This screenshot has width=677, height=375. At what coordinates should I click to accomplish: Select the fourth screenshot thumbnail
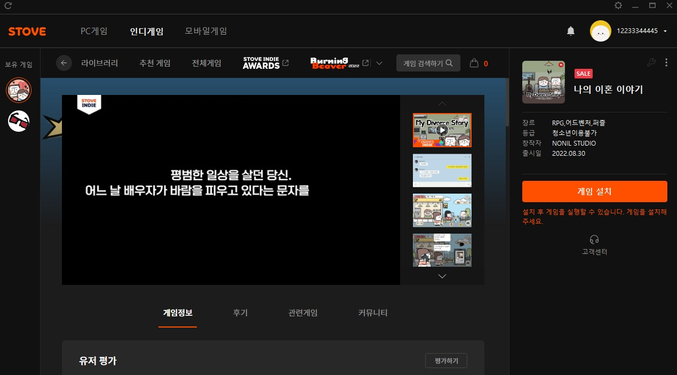[442, 250]
